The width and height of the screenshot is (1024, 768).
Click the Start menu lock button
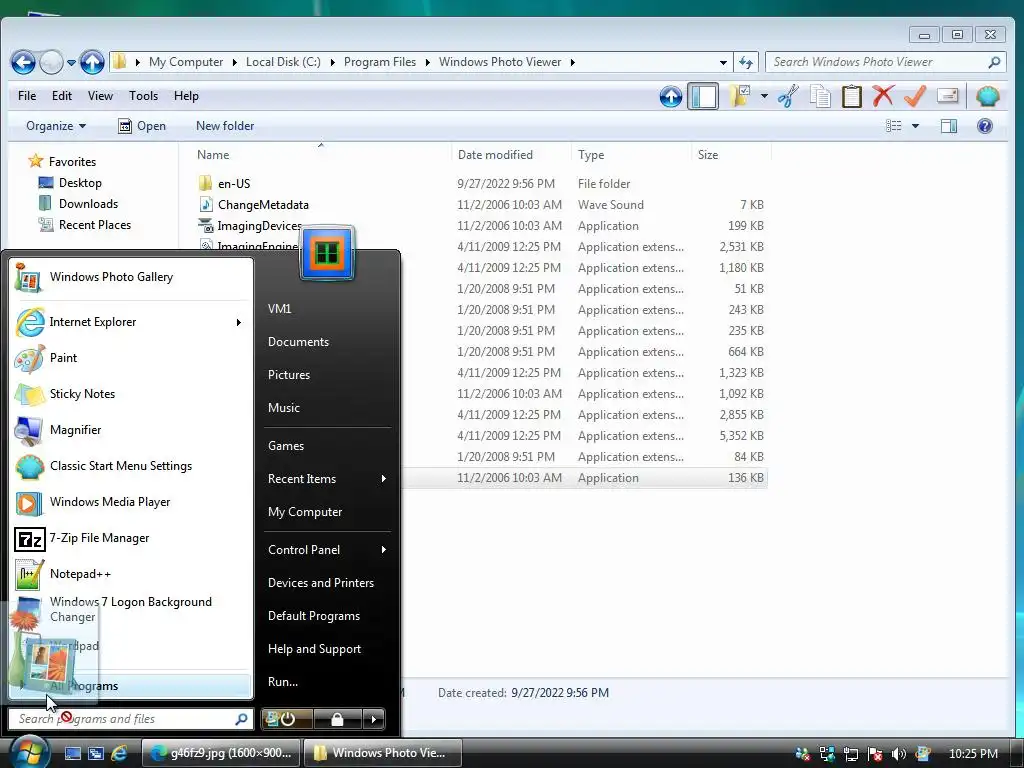(x=337, y=719)
